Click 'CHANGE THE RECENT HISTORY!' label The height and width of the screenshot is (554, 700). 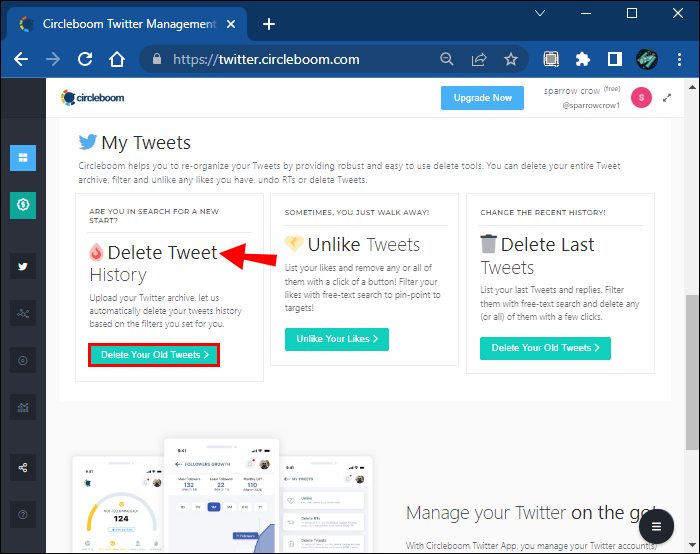(x=542, y=212)
